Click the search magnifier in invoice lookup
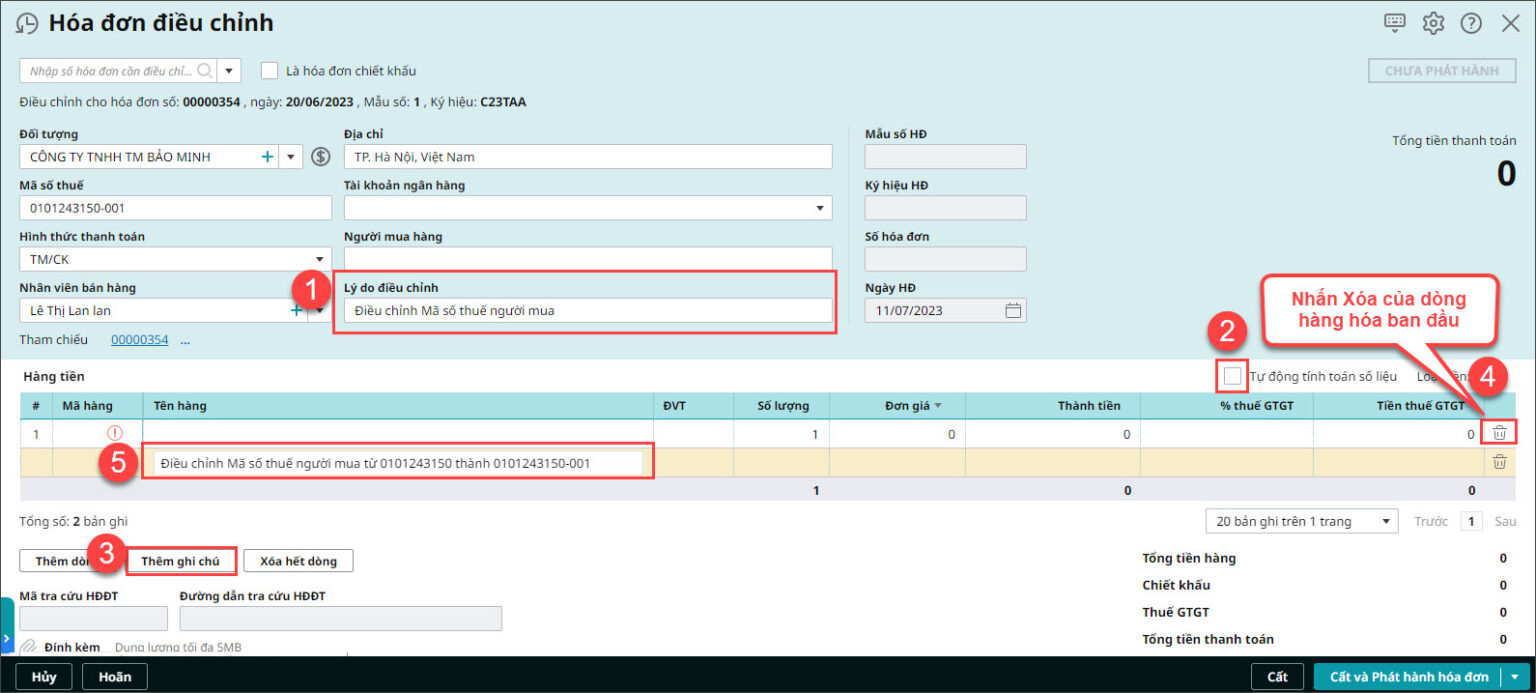 tap(205, 71)
